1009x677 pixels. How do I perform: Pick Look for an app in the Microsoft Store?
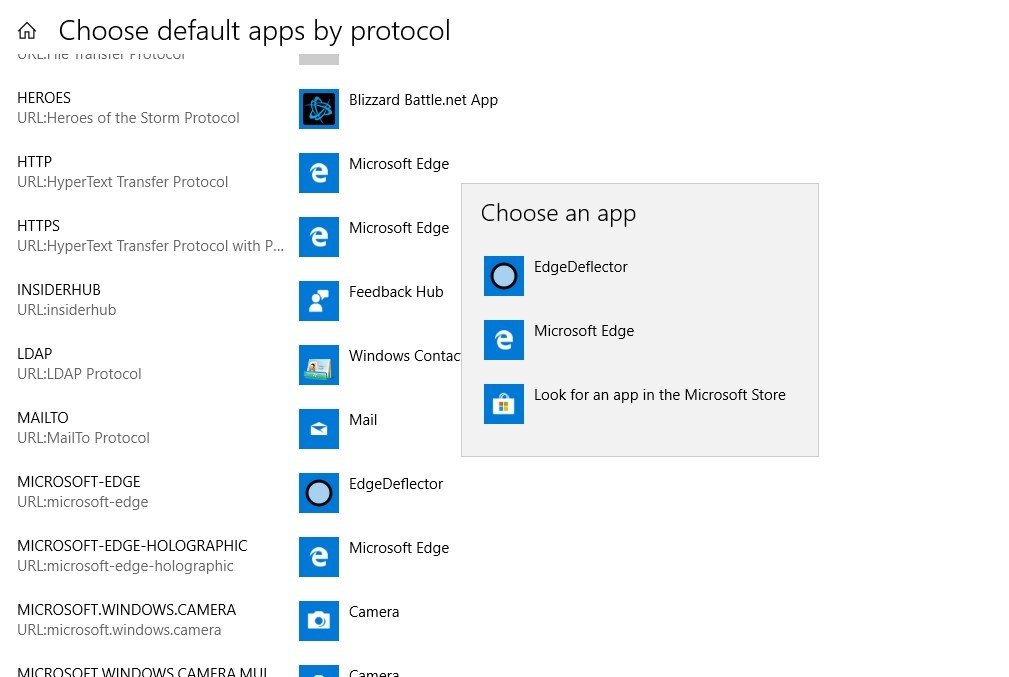click(x=660, y=395)
